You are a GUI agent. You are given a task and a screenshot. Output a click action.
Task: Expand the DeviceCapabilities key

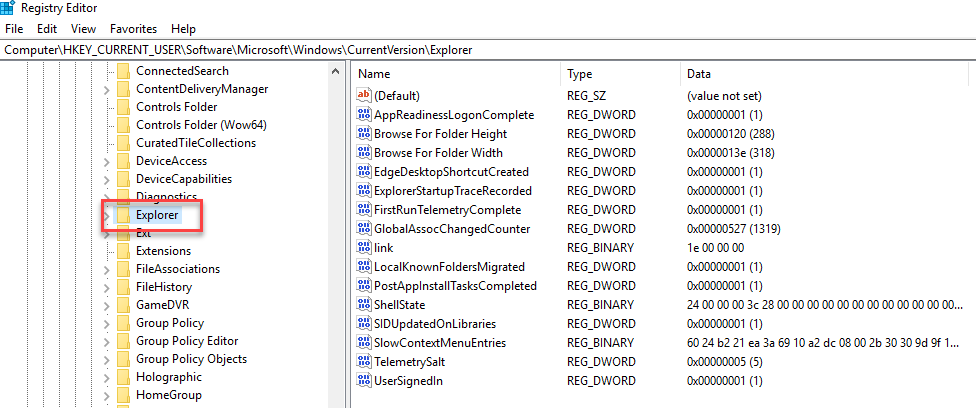tap(106, 180)
